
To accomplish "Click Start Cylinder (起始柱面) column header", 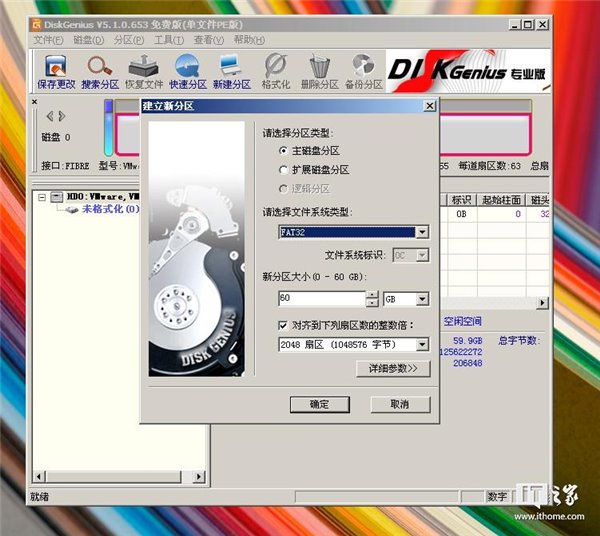I will [501, 200].
